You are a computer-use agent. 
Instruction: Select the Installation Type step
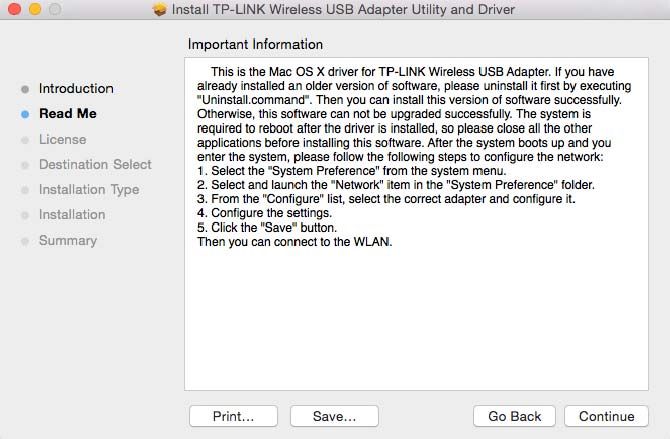(x=89, y=189)
